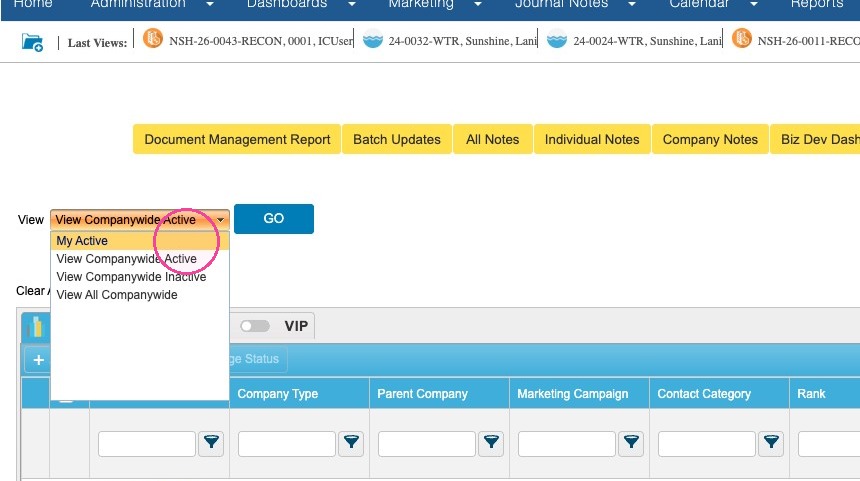Click the plus add-row button
The width and height of the screenshot is (860, 481).
[38, 360]
